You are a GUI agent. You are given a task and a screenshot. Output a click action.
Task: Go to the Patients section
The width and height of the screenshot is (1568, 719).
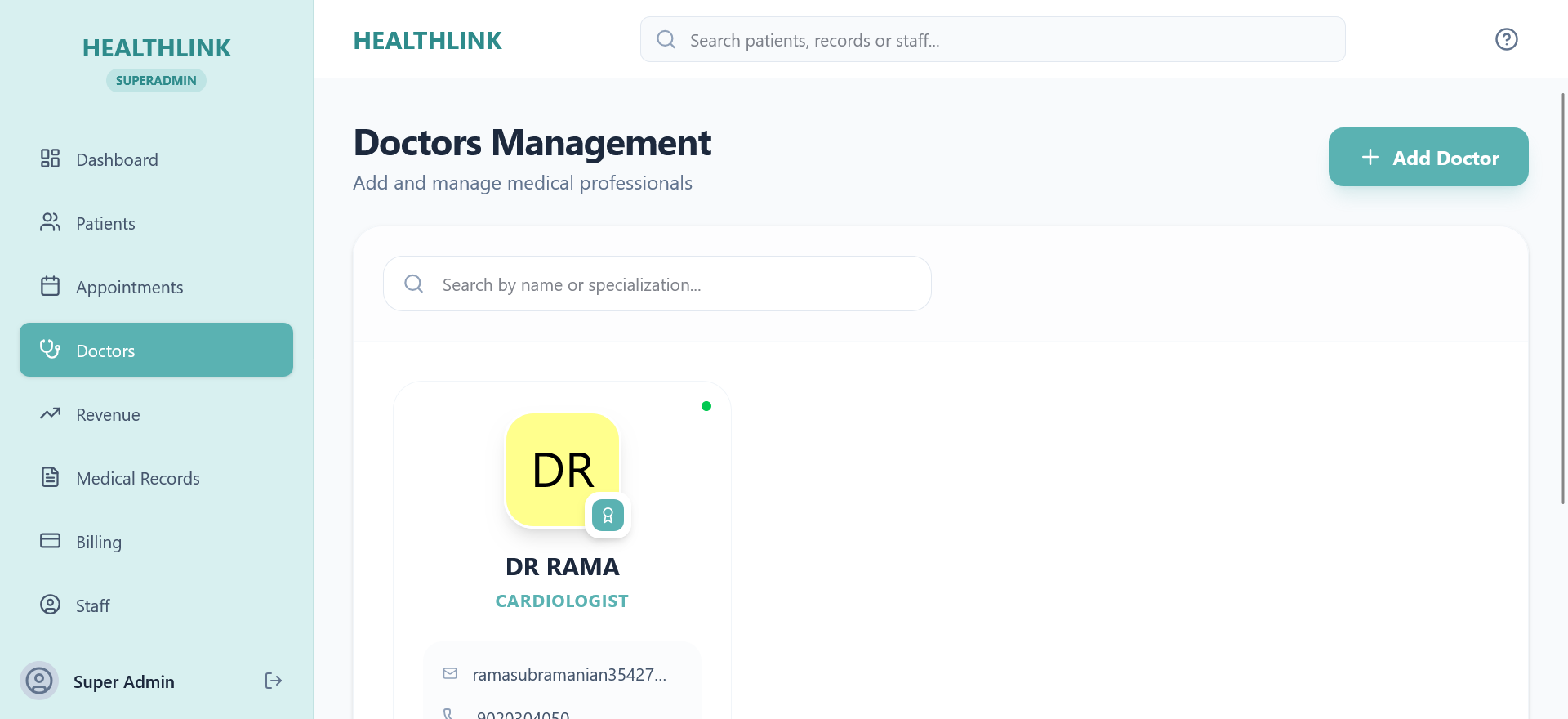click(x=156, y=223)
